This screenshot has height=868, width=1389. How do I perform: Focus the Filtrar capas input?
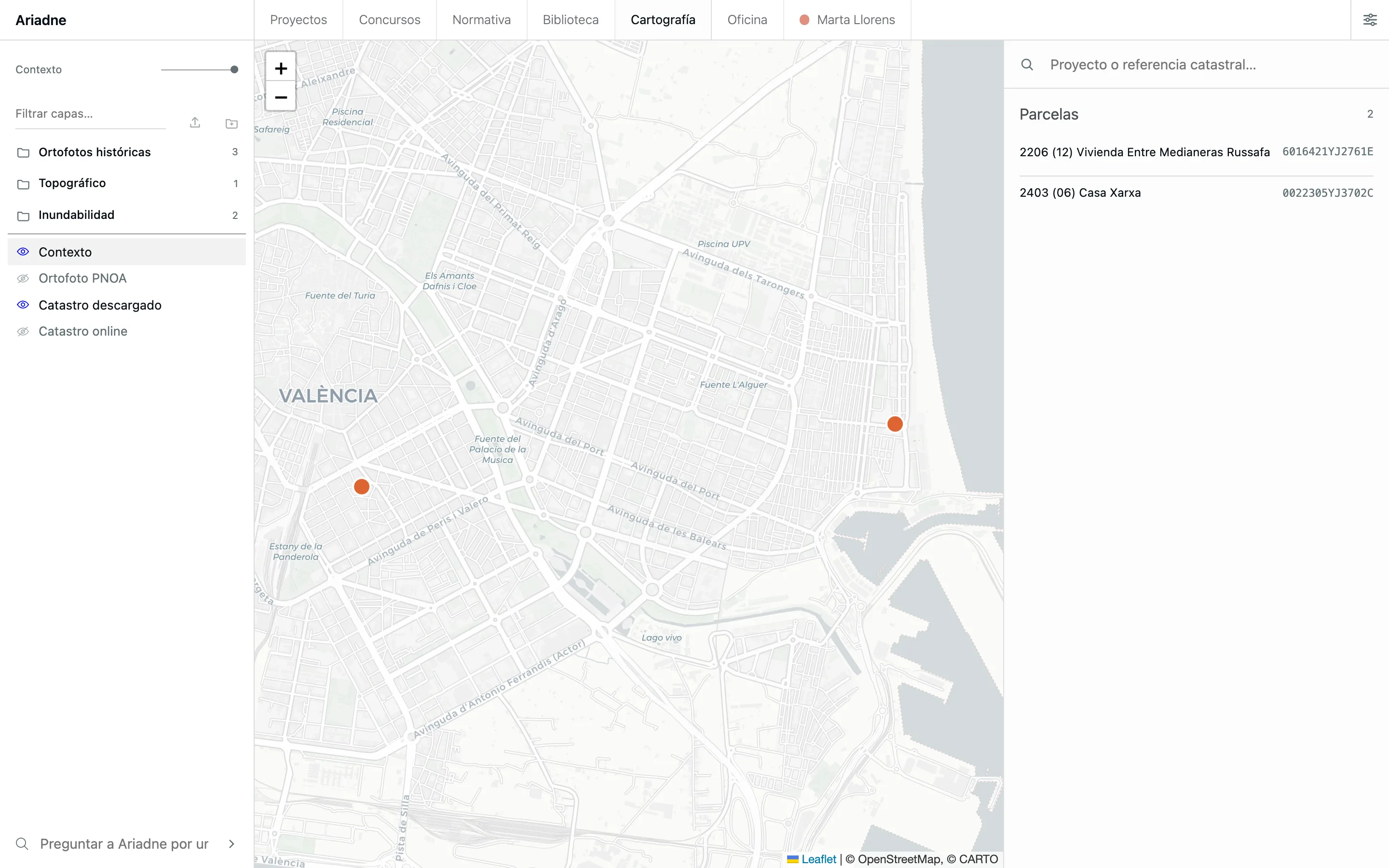[90, 114]
